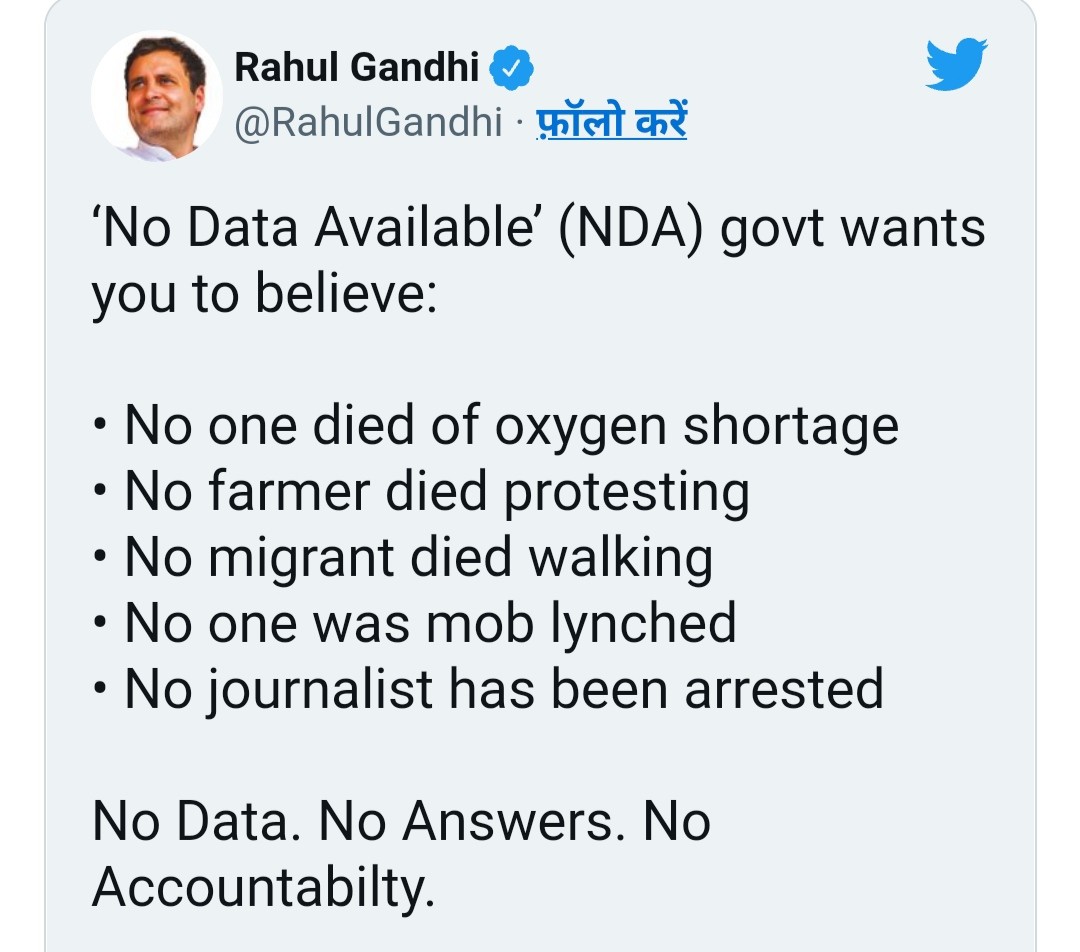
Task: Open the Rahul Gandhi display name
Action: [357, 67]
